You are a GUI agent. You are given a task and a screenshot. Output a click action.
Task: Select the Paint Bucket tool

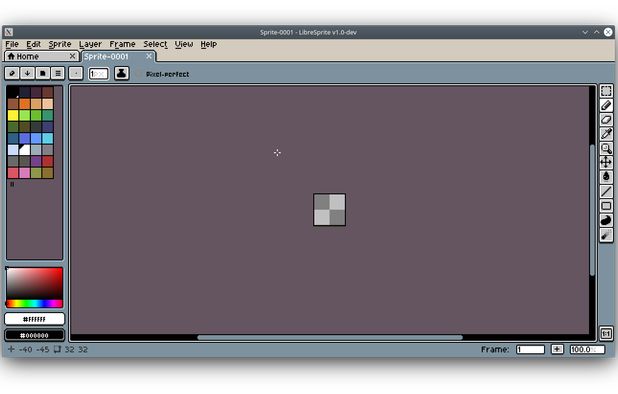[606, 177]
